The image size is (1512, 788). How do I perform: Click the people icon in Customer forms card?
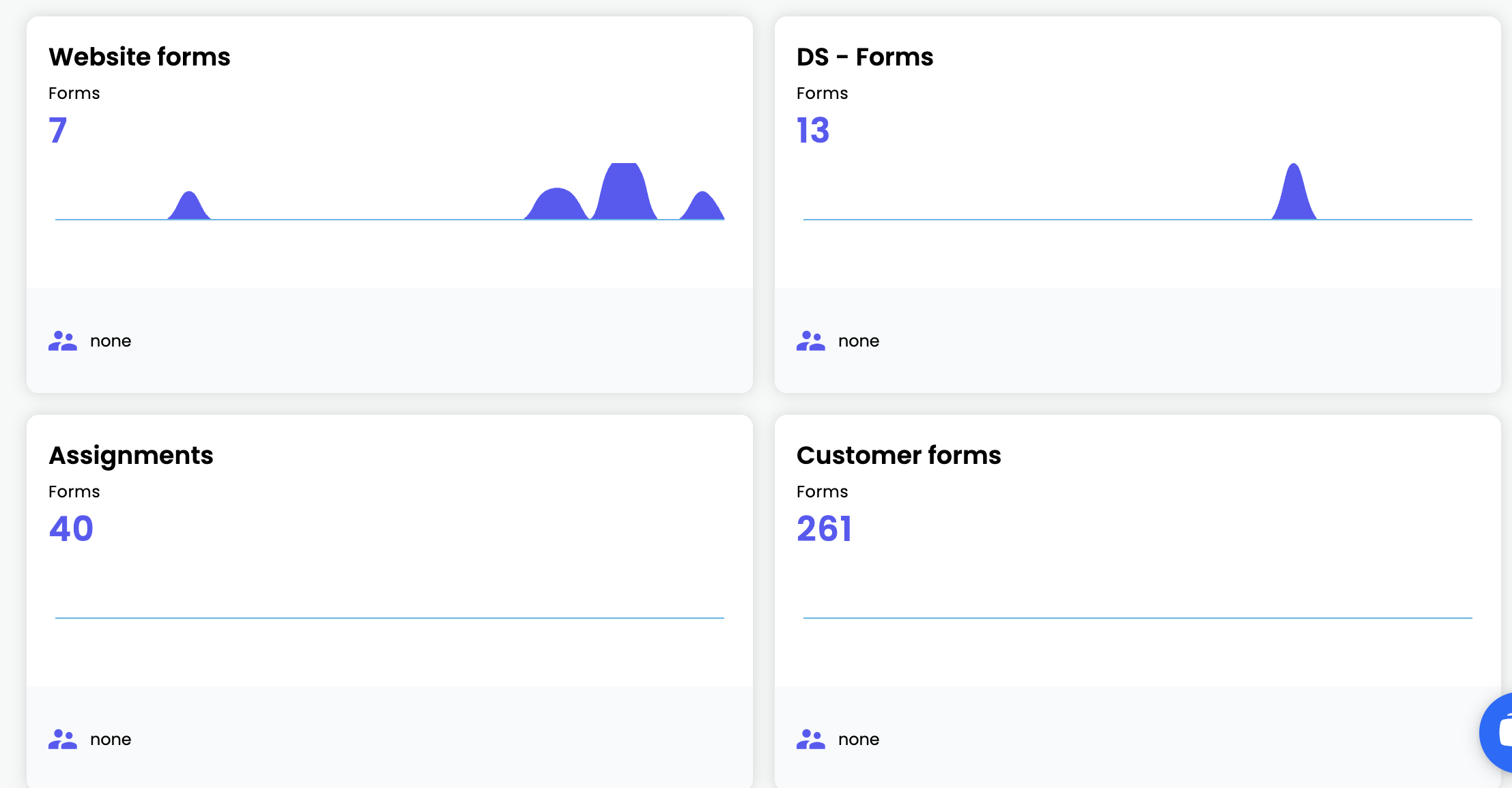[811, 739]
